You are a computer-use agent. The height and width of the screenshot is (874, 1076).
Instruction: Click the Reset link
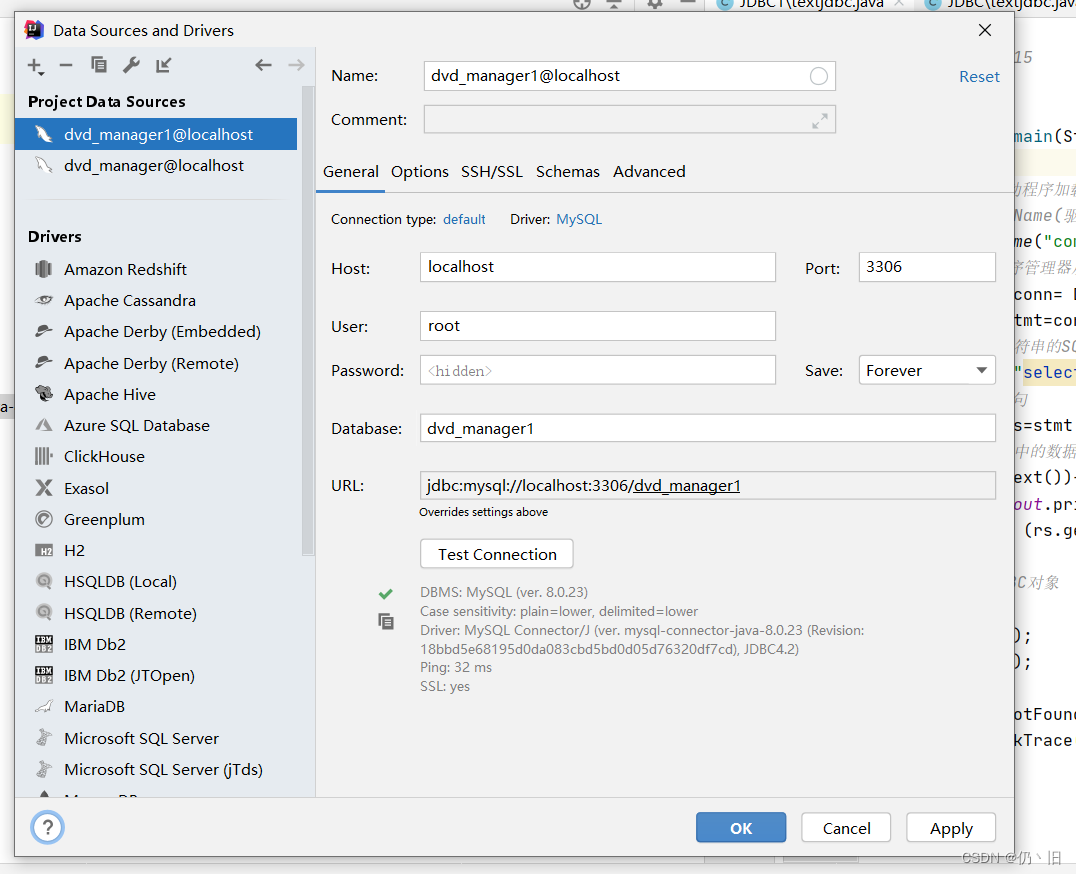pos(979,77)
